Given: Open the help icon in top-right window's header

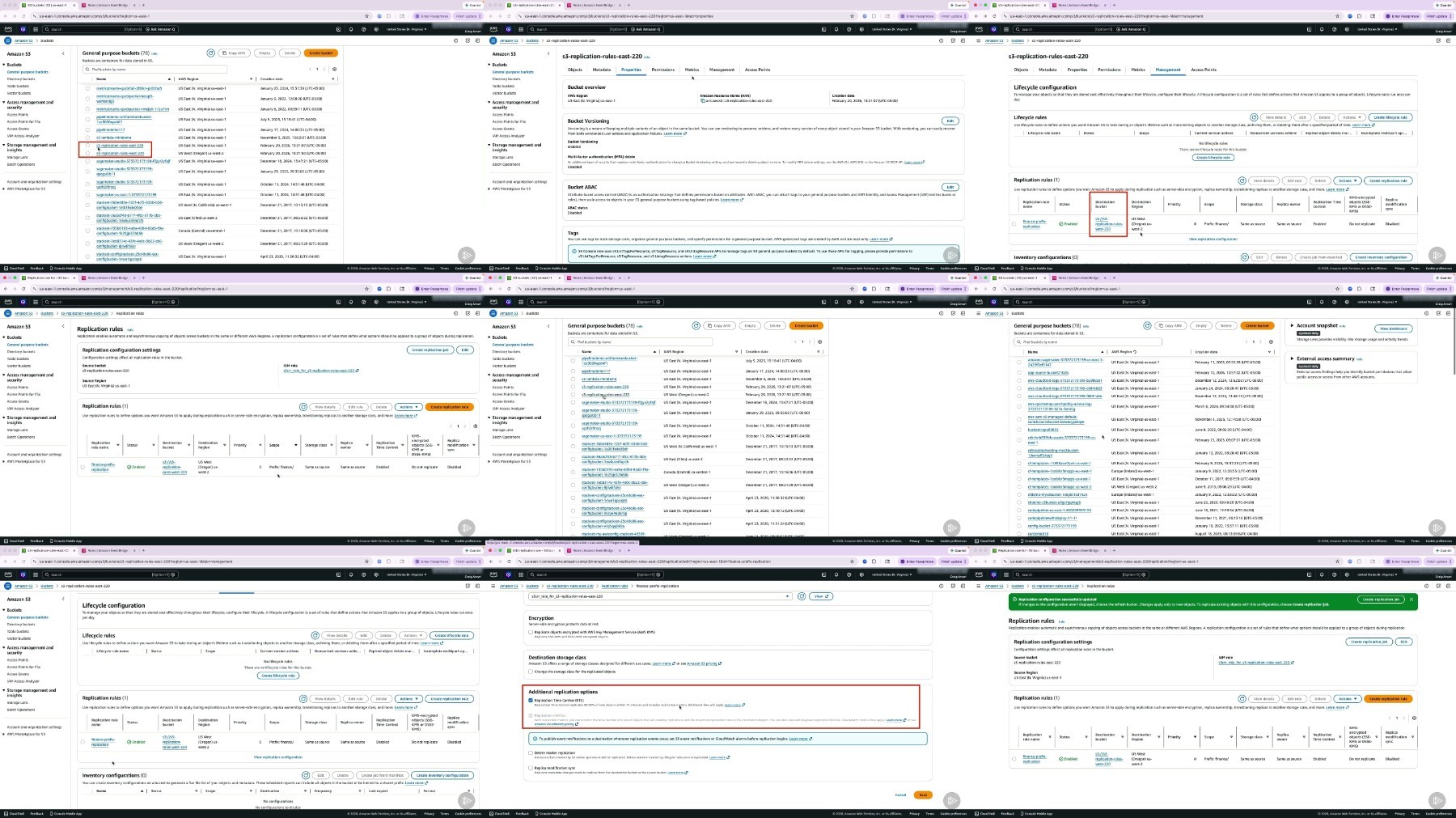Looking at the screenshot, I should pyautogui.click(x=1335, y=29).
